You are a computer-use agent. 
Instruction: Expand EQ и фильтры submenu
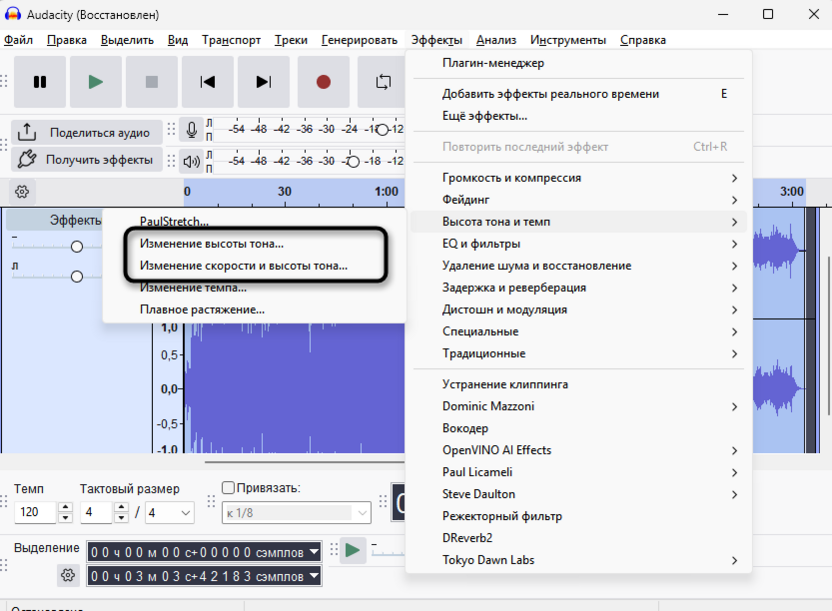click(578, 244)
